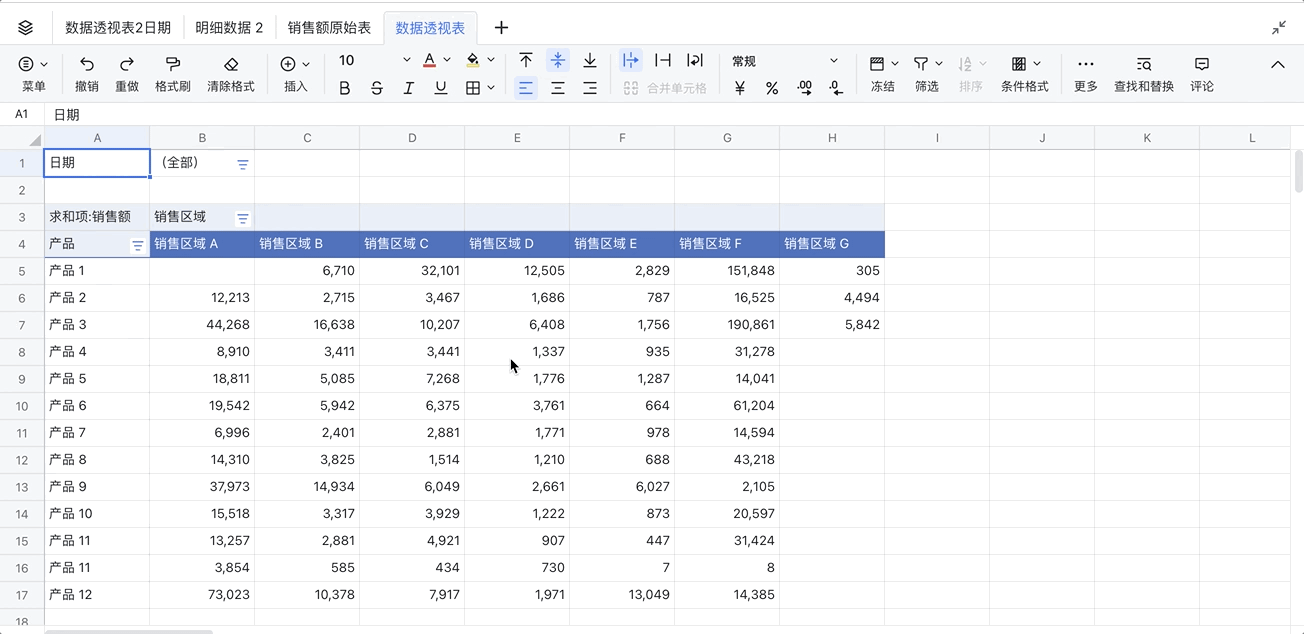
Task: Expand the fill color picker arrow
Action: point(490,61)
